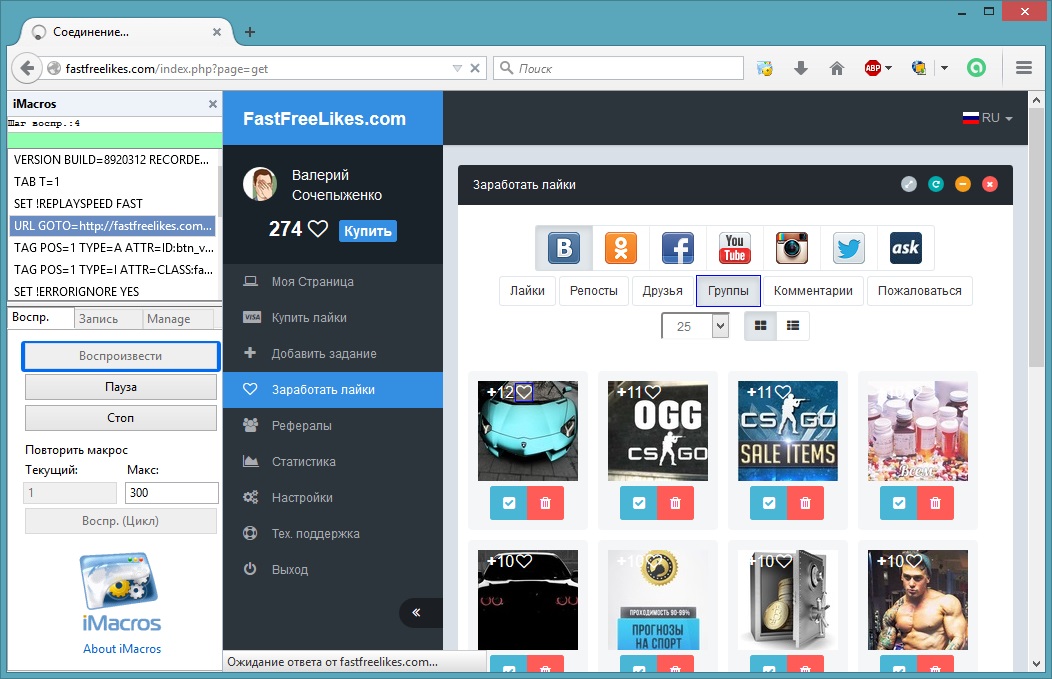Open the URL bar history dropdown arrow
The width and height of the screenshot is (1052, 679).
458,68
